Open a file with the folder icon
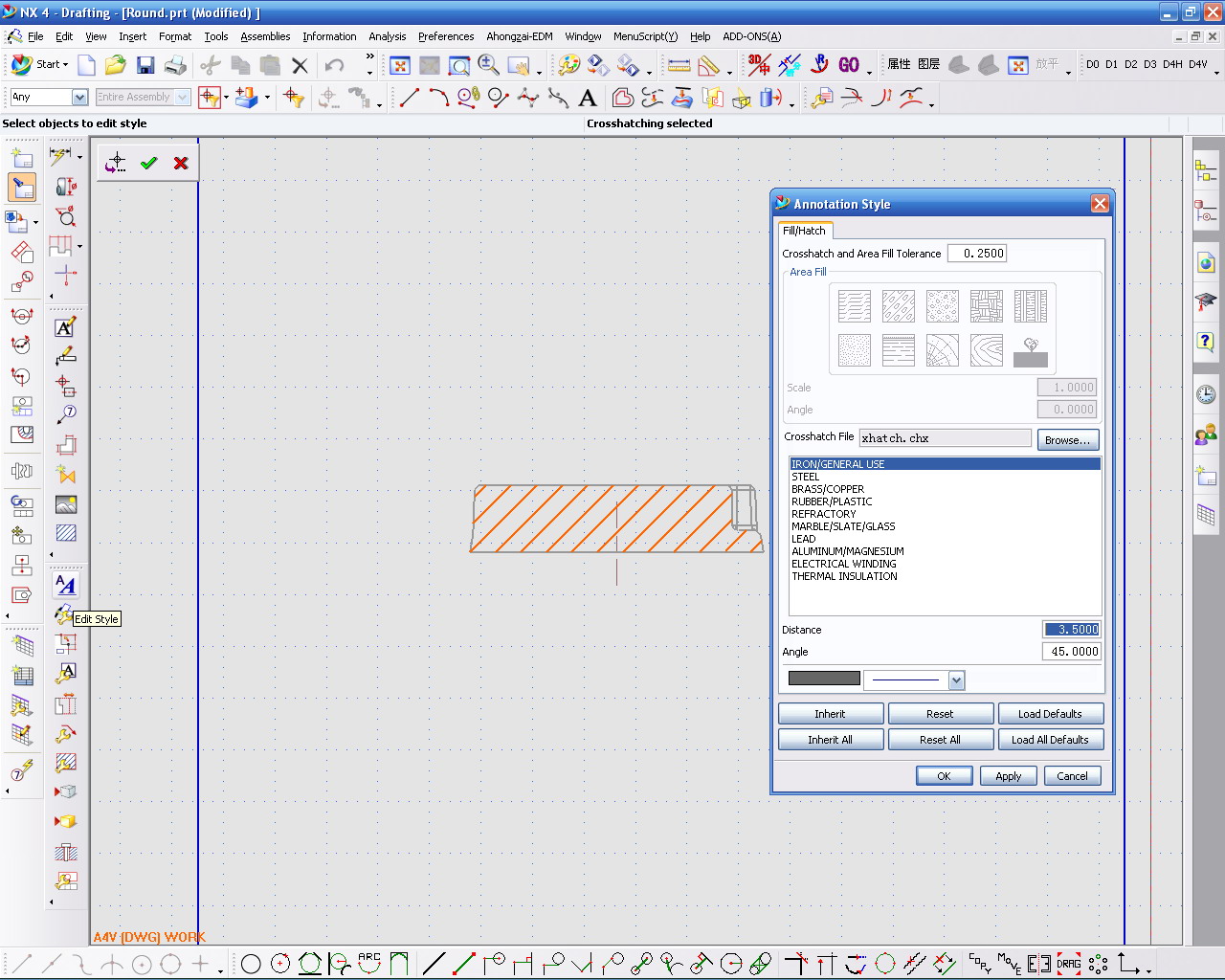The width and height of the screenshot is (1225, 980). [x=116, y=65]
